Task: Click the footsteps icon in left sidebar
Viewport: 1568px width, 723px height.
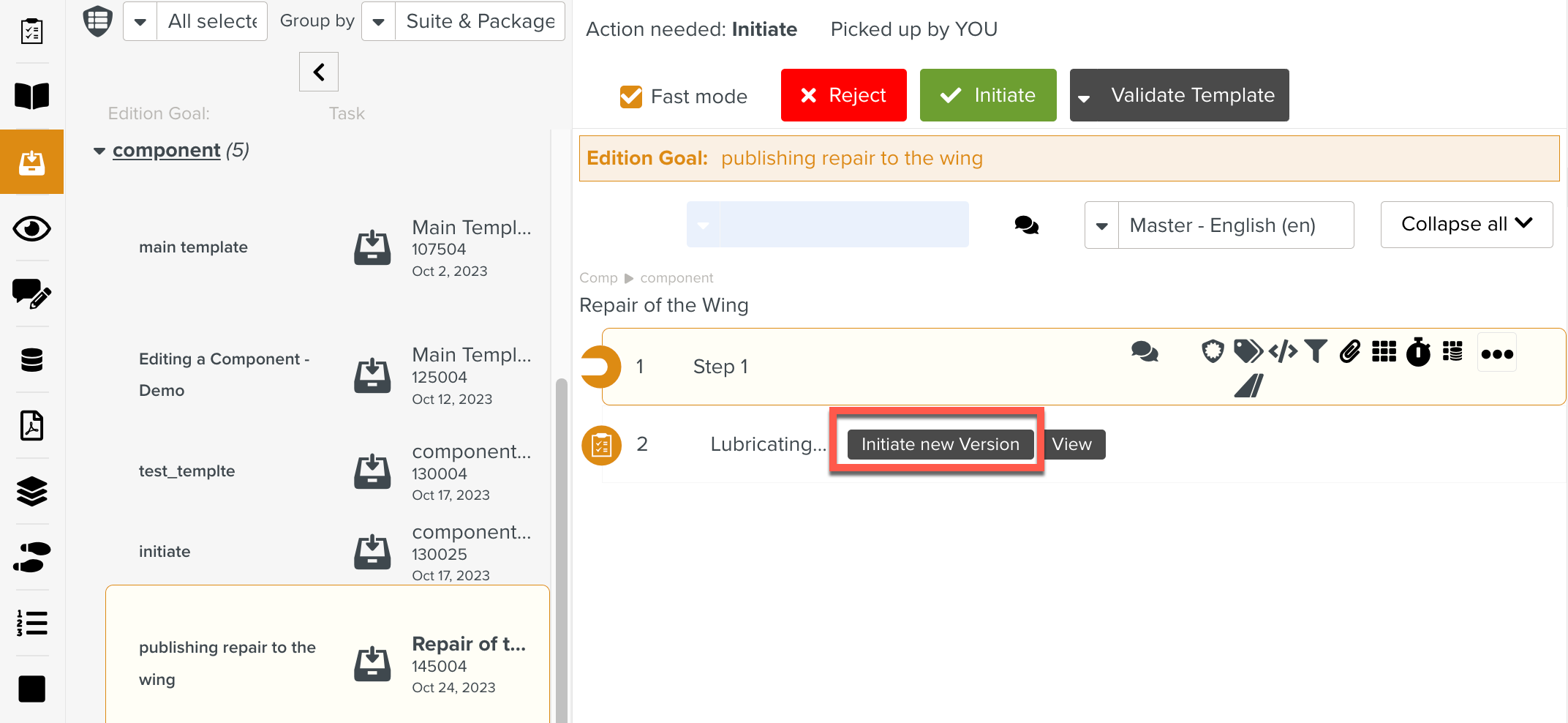Action: tap(31, 558)
